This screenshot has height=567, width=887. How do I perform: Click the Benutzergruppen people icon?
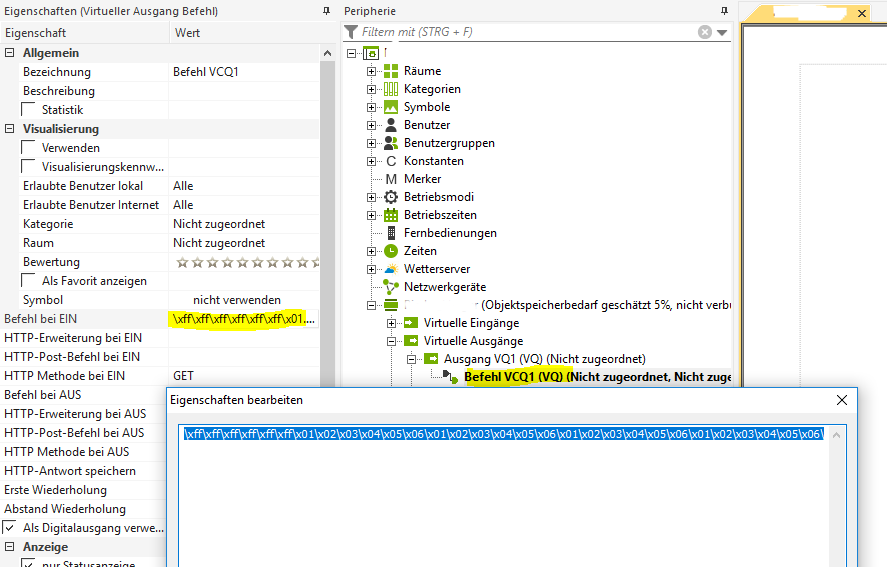[391, 143]
